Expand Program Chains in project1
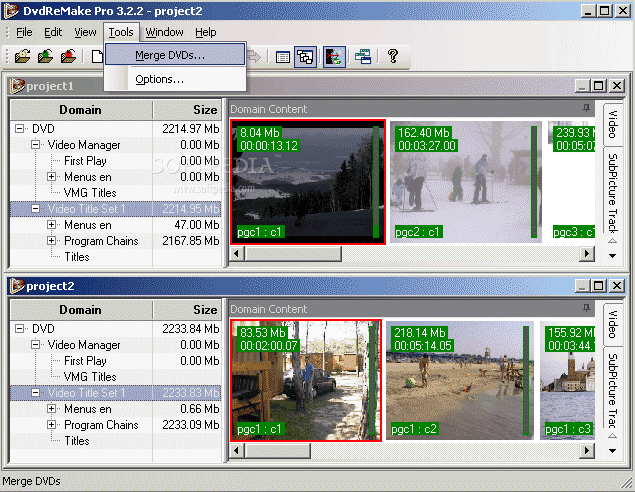The image size is (635, 492). (51, 241)
